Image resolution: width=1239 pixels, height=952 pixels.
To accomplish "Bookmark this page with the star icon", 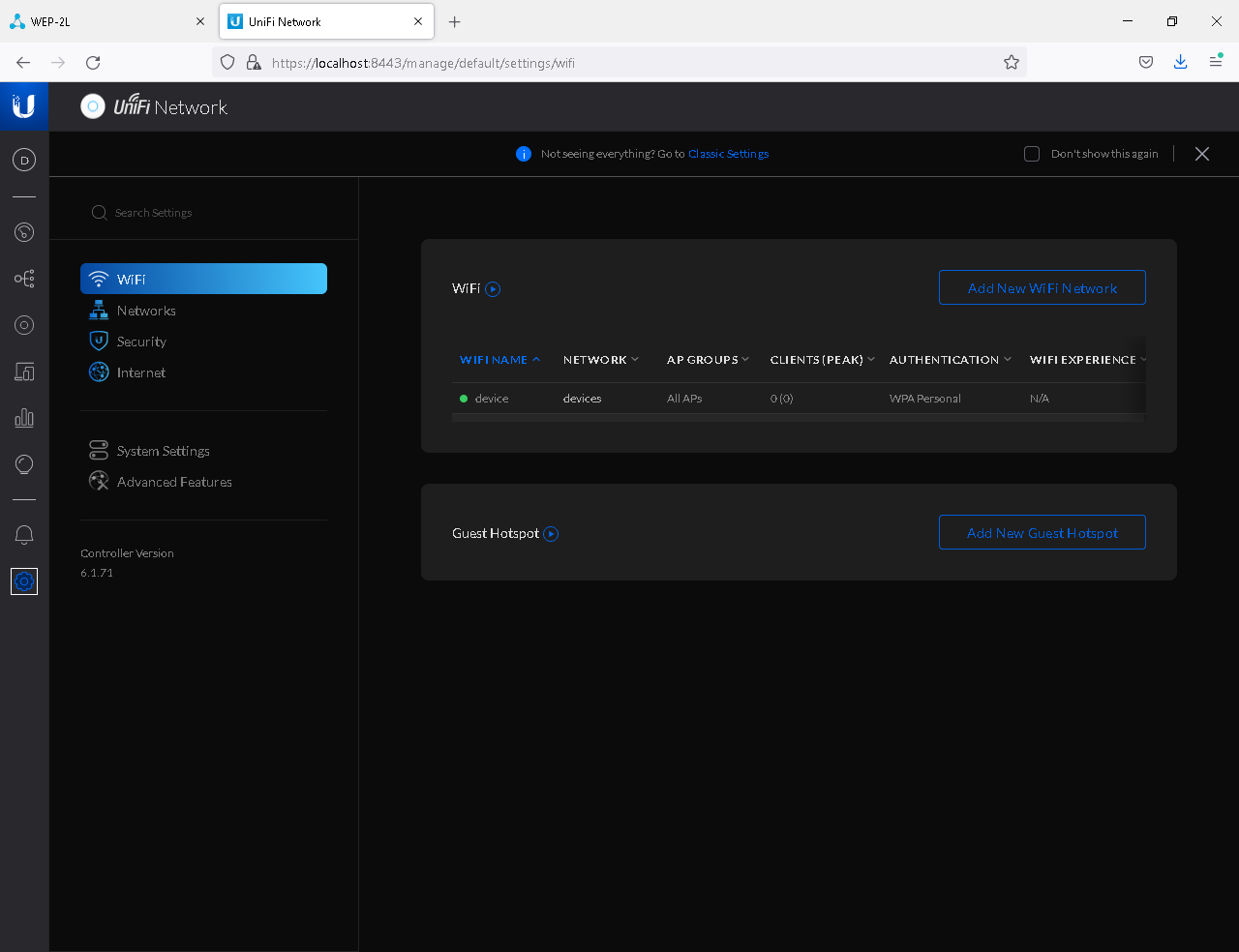I will click(1012, 63).
